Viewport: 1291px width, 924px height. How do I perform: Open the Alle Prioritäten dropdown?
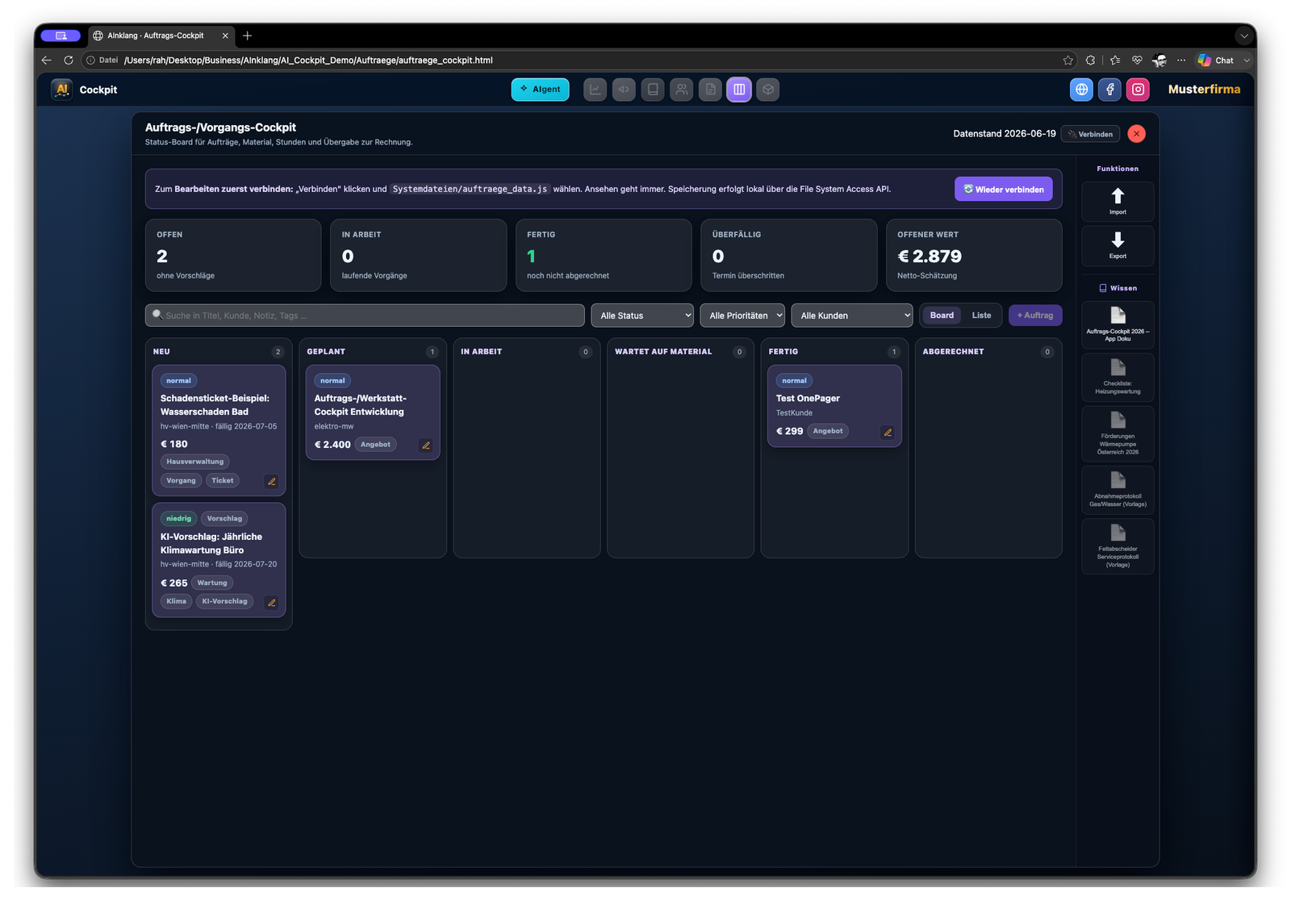coord(742,316)
